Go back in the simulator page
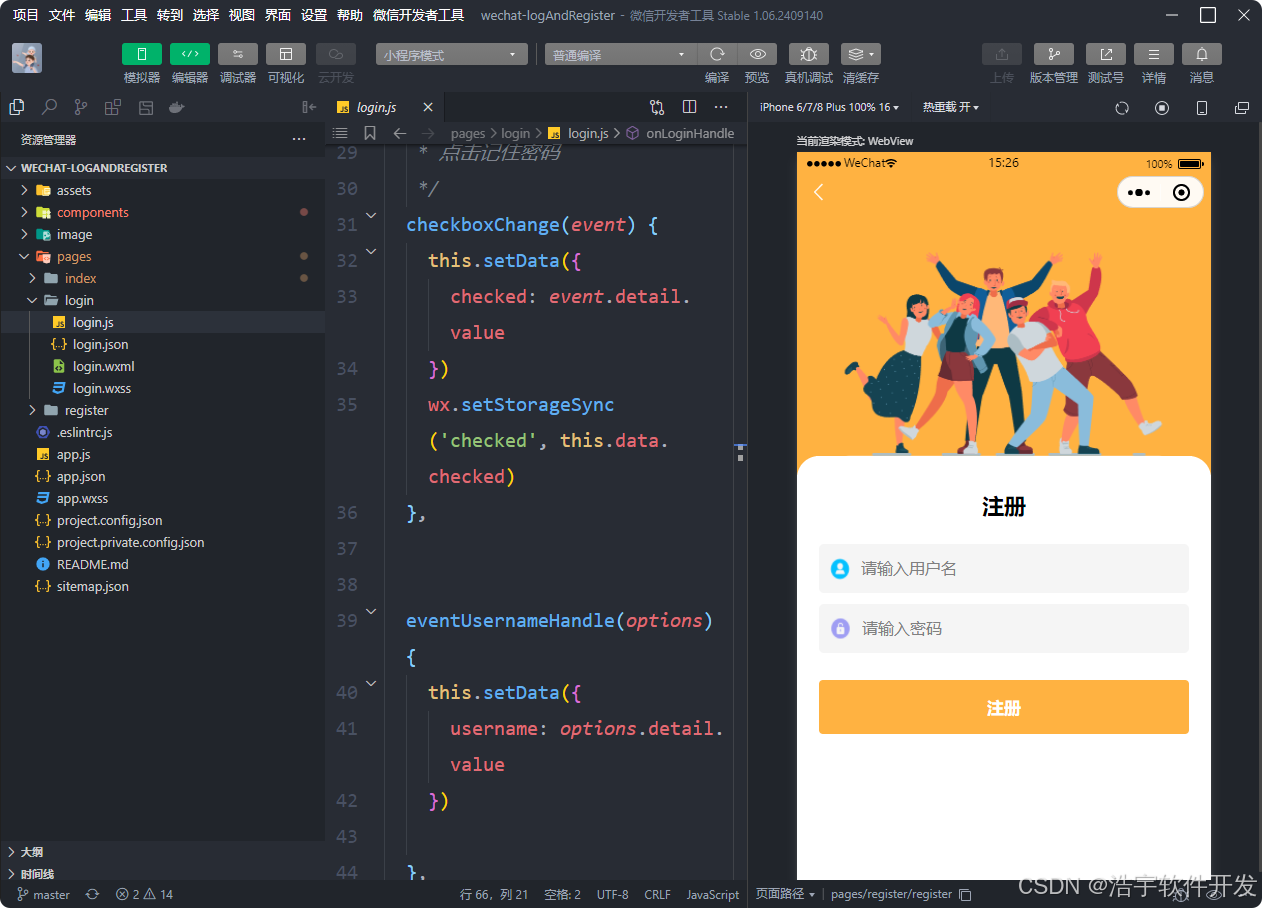 pos(818,192)
